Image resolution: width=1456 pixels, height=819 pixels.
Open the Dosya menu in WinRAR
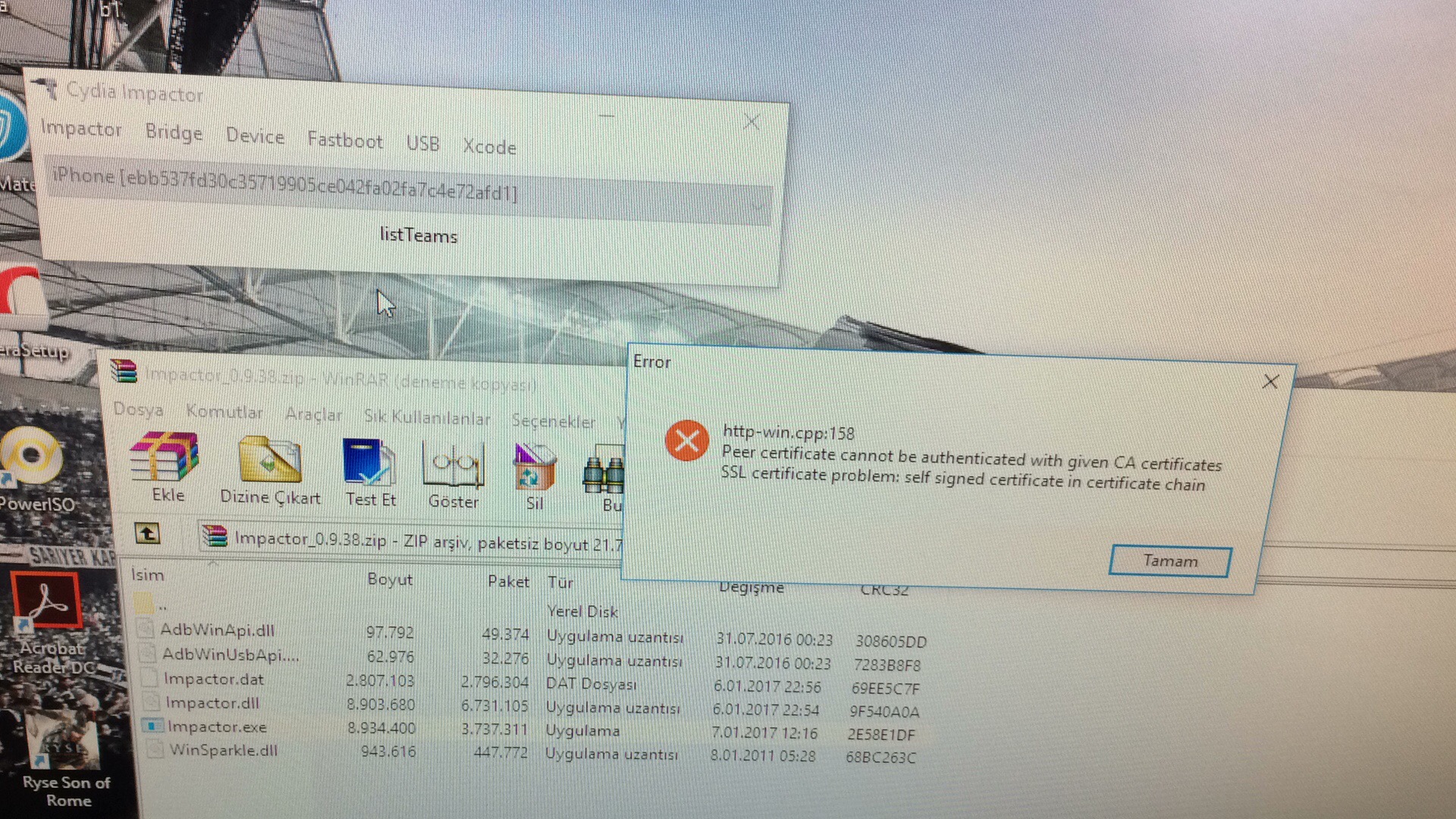(138, 409)
